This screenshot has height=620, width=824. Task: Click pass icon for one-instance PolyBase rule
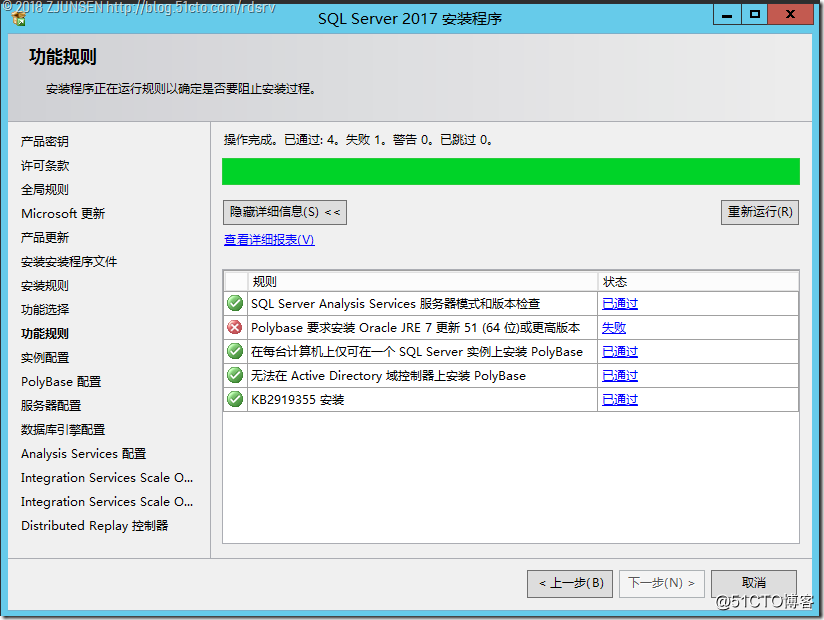235,351
